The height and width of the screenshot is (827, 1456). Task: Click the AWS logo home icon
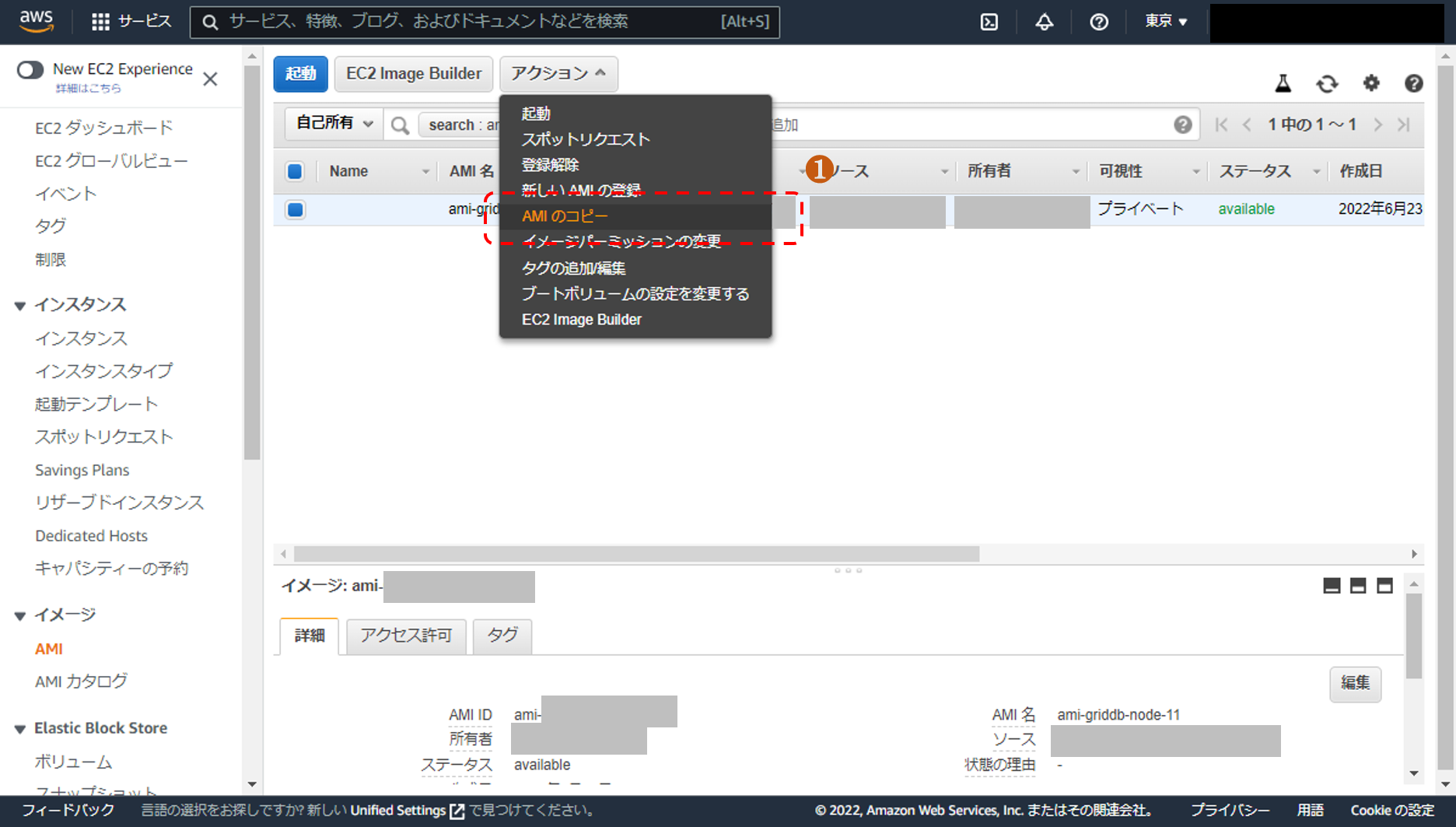[x=36, y=21]
